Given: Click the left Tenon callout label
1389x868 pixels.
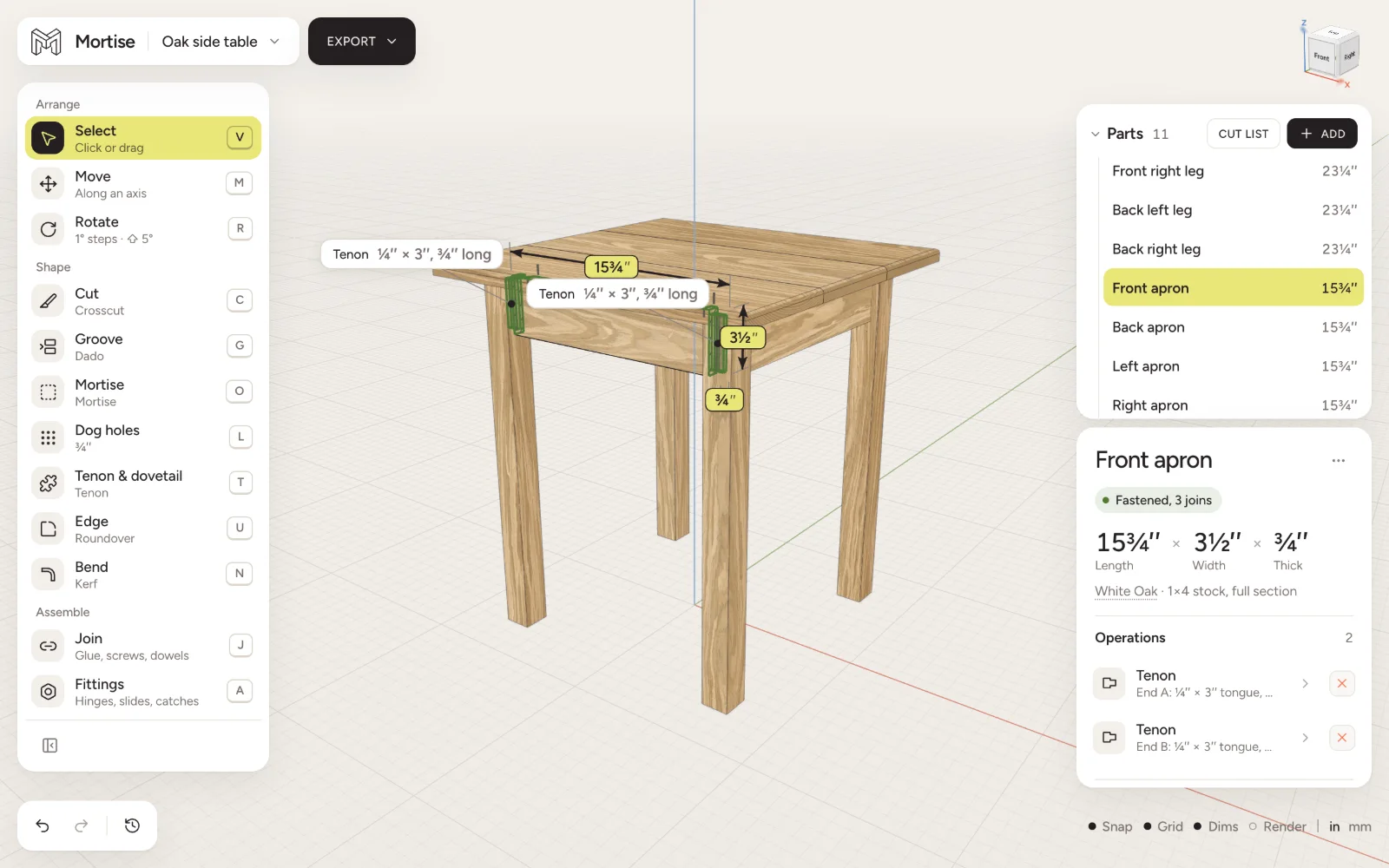Looking at the screenshot, I should click(411, 254).
